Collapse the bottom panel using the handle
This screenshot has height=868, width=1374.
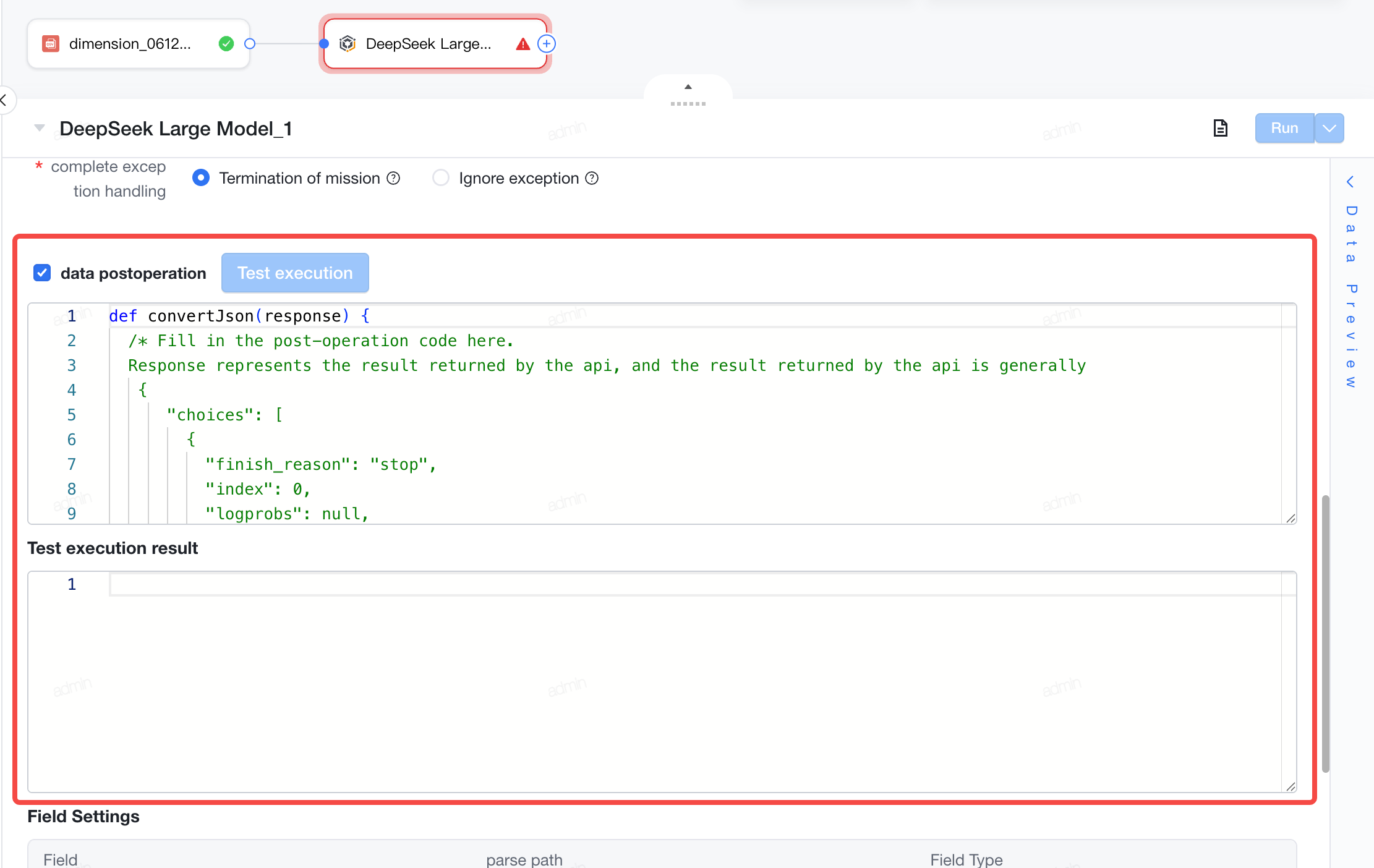(x=688, y=95)
